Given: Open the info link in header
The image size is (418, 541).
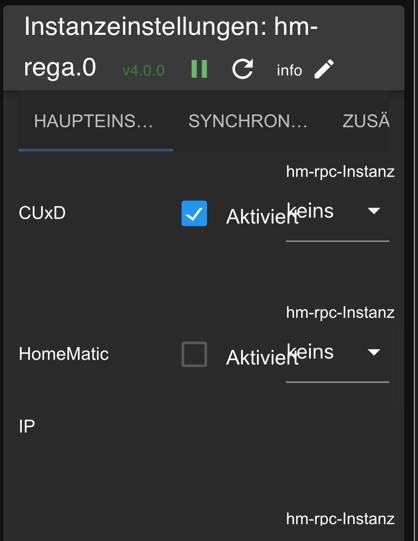Looking at the screenshot, I should (x=289, y=70).
